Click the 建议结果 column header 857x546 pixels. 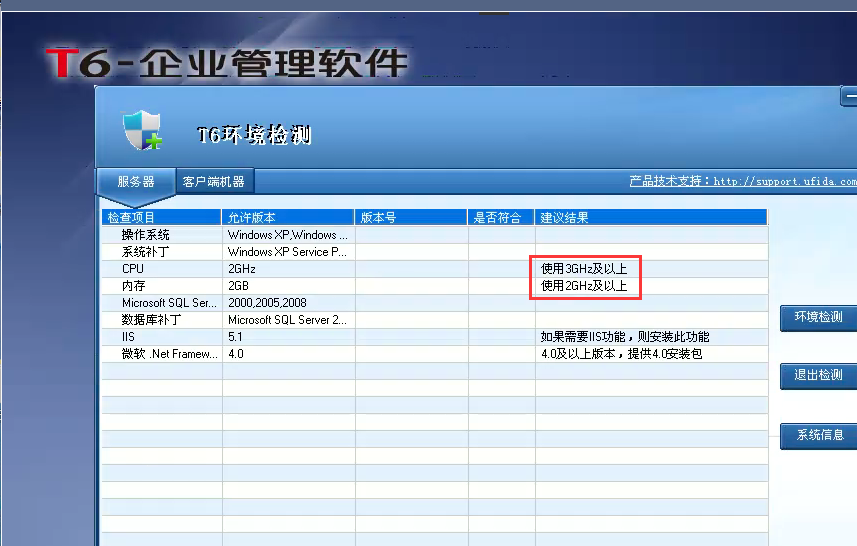point(651,218)
